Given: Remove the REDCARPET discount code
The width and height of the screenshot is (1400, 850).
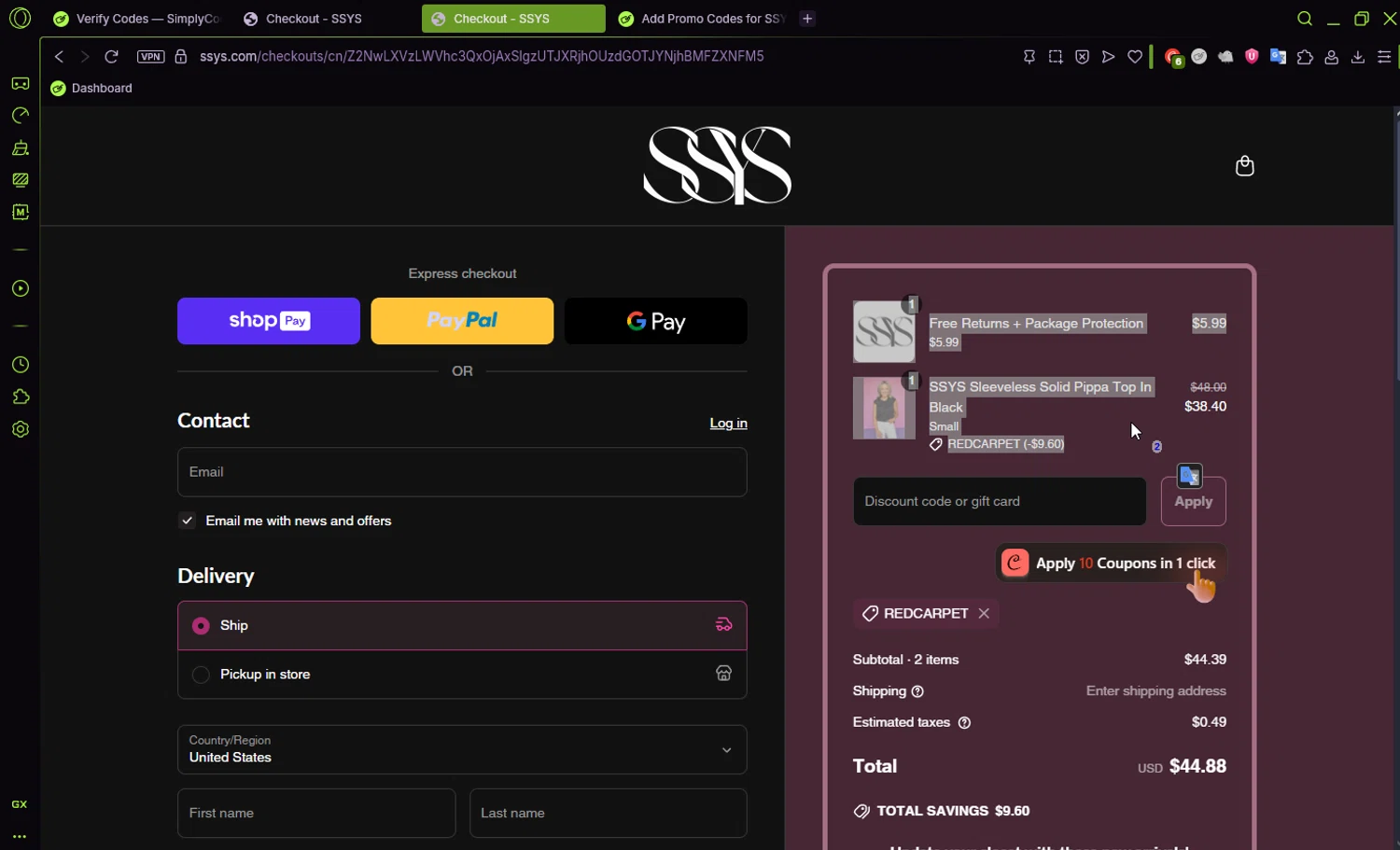Looking at the screenshot, I should click(x=984, y=613).
